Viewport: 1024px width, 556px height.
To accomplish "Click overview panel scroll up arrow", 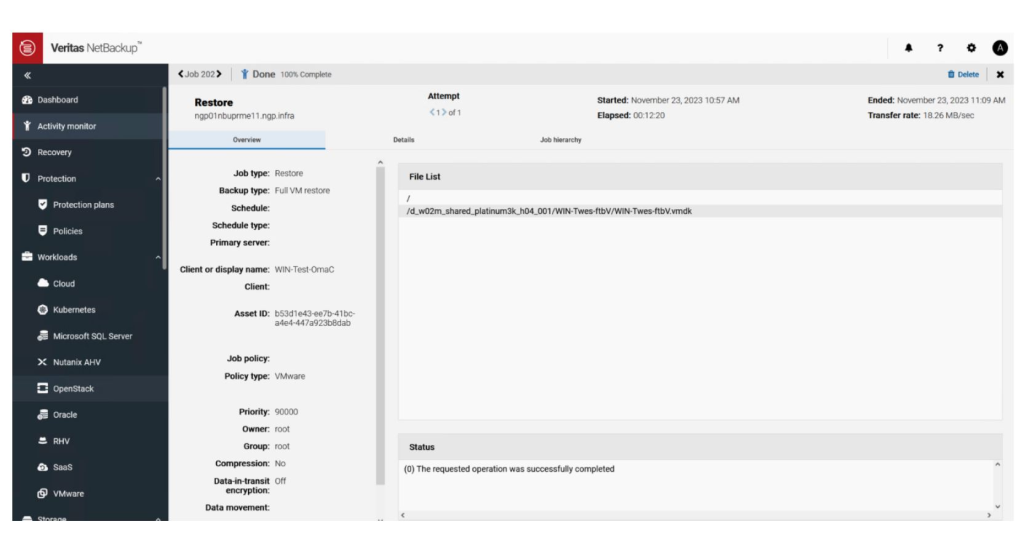I will [x=380, y=162].
